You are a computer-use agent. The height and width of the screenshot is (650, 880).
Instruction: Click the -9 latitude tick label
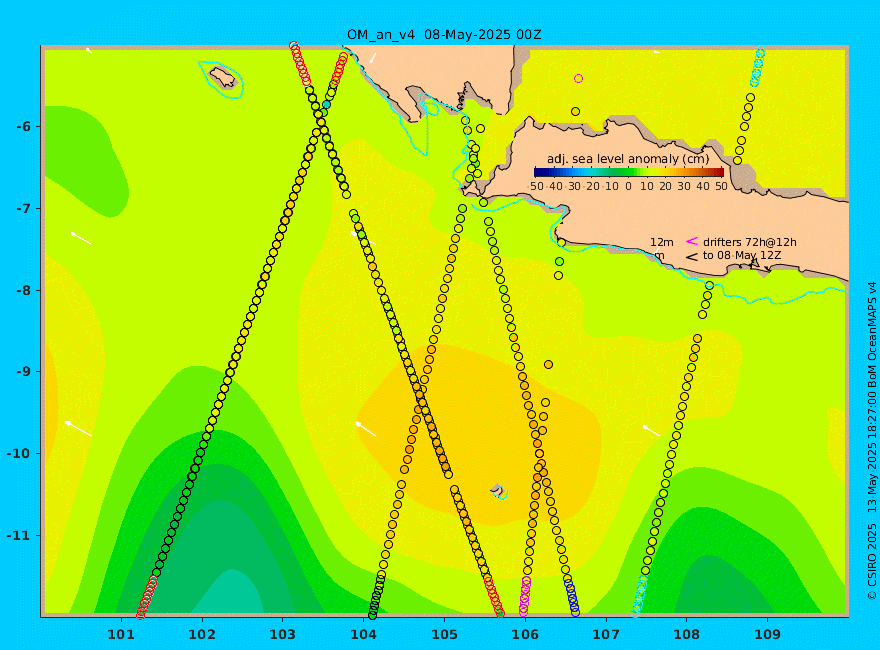tap(24, 372)
